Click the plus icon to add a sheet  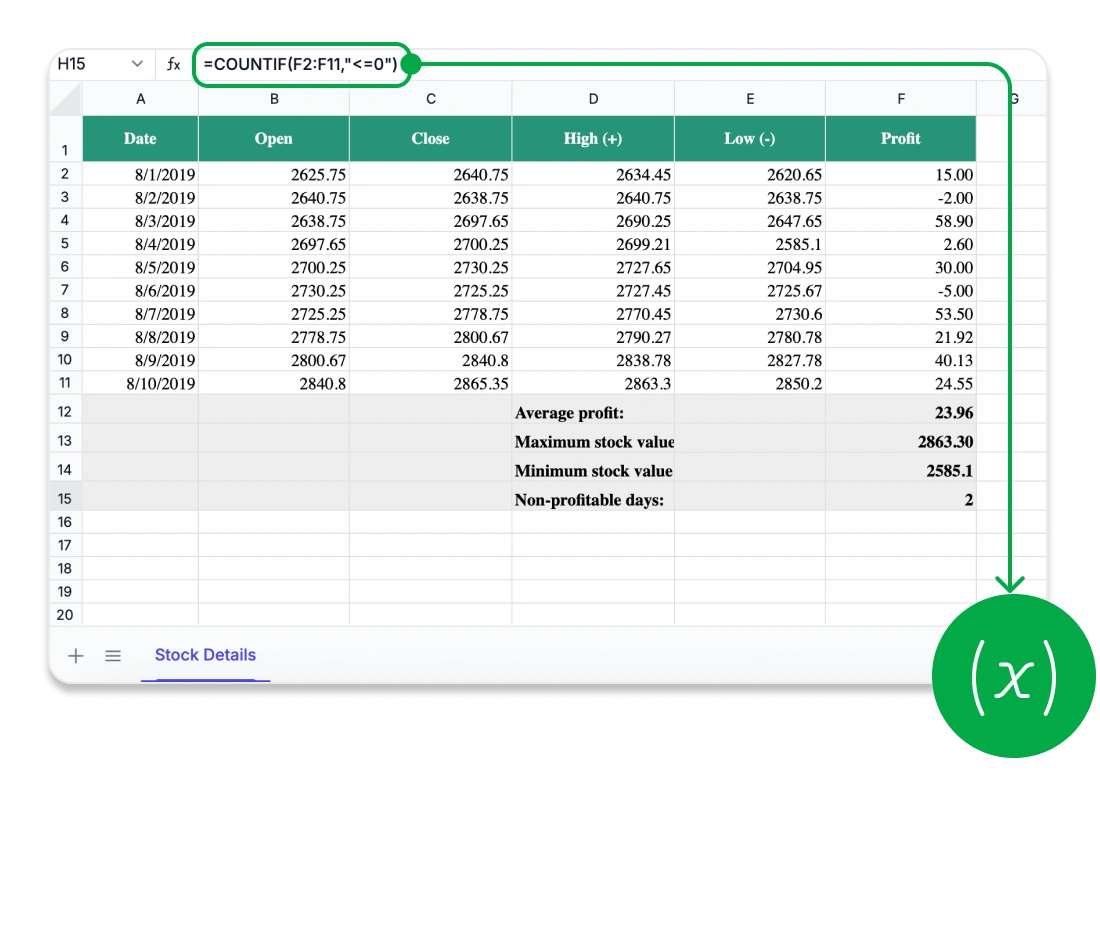77,655
